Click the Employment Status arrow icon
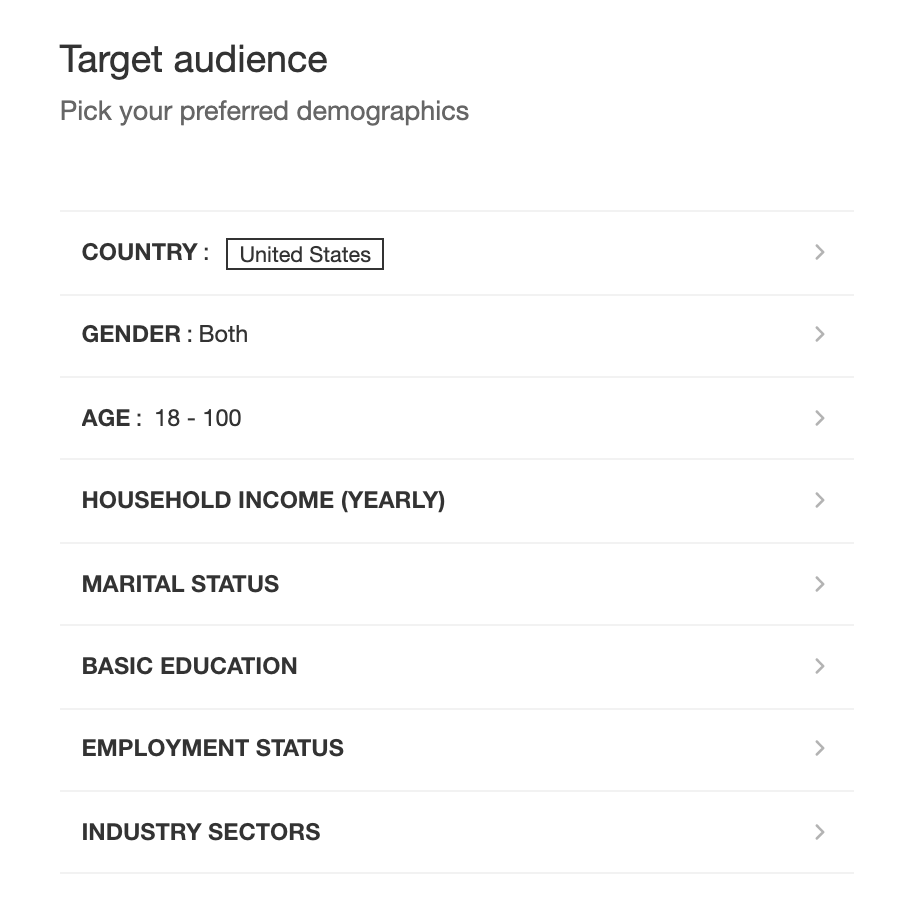Image resolution: width=922 pixels, height=924 pixels. [819, 748]
